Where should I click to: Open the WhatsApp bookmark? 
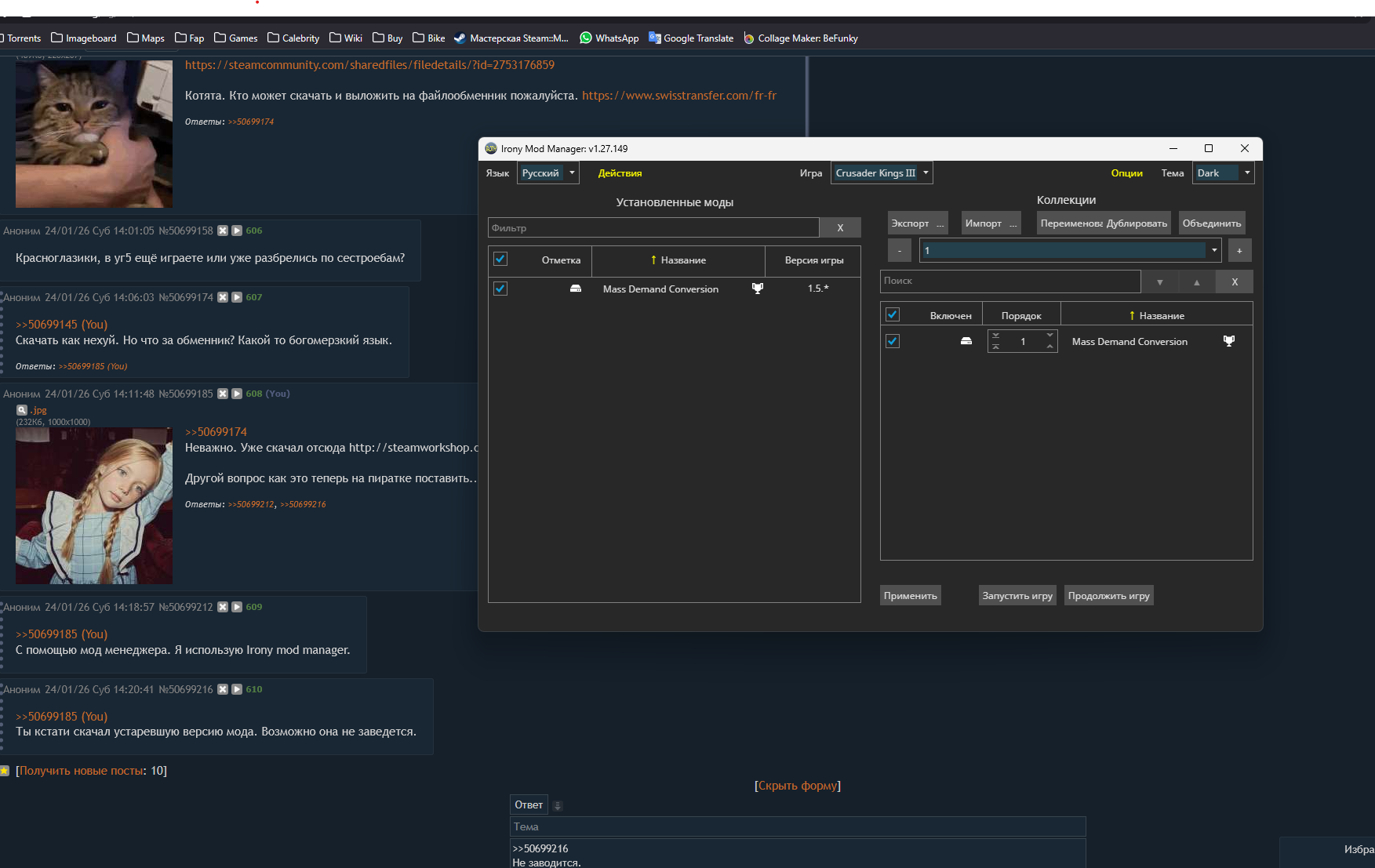tap(609, 38)
